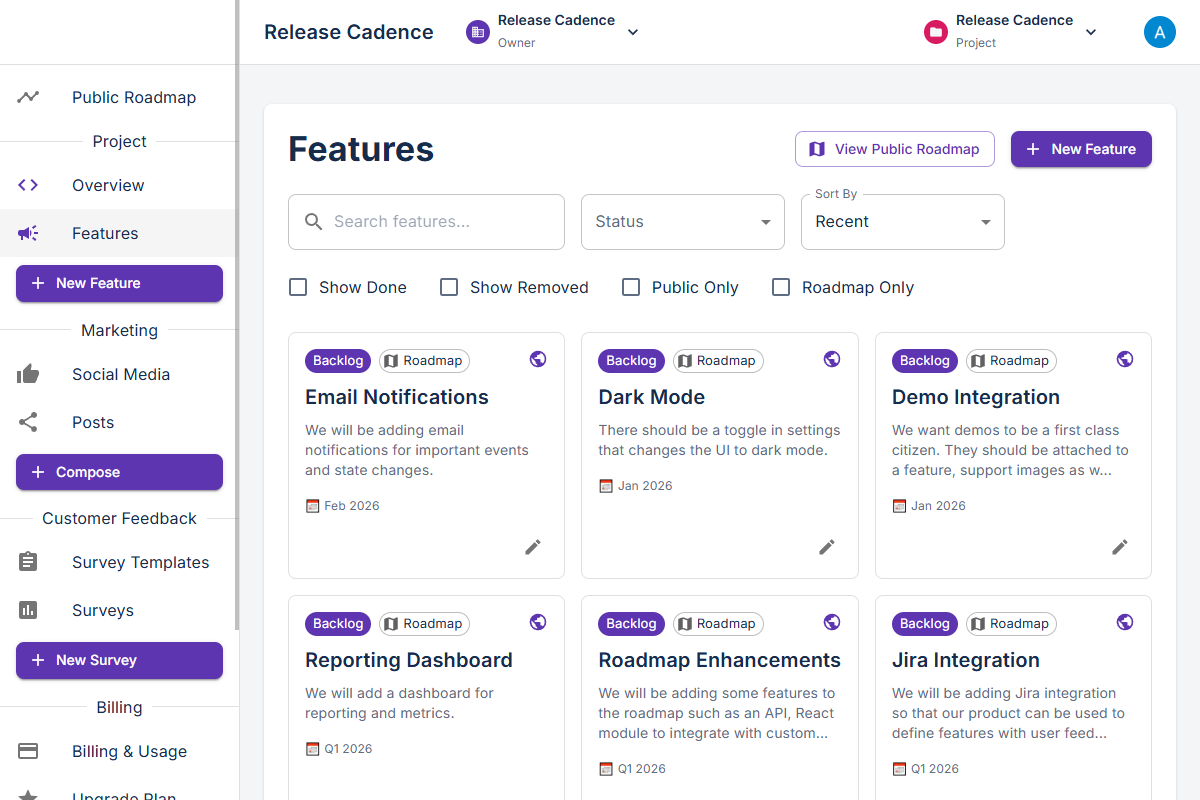Open Public Roadmap from the sidebar
The image size is (1200, 800).
coord(133,97)
